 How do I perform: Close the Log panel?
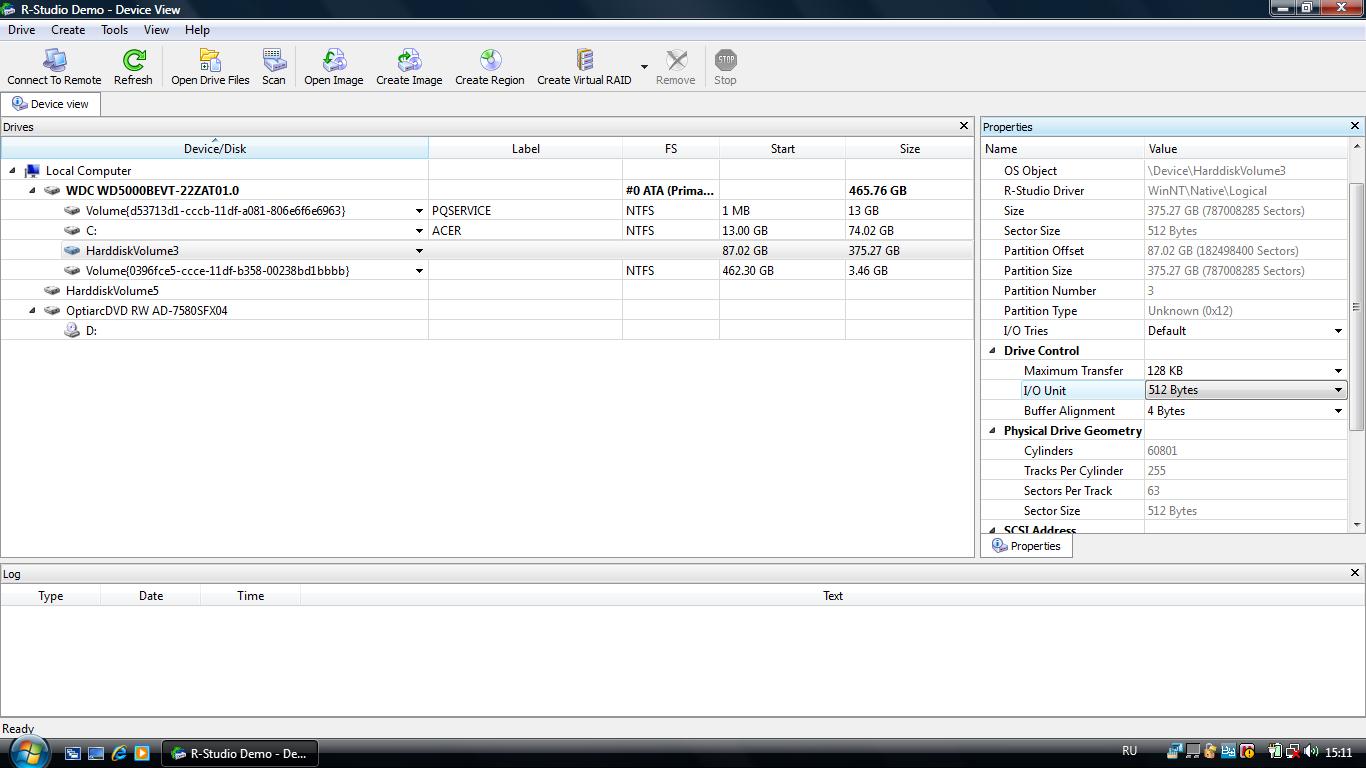tap(1355, 573)
